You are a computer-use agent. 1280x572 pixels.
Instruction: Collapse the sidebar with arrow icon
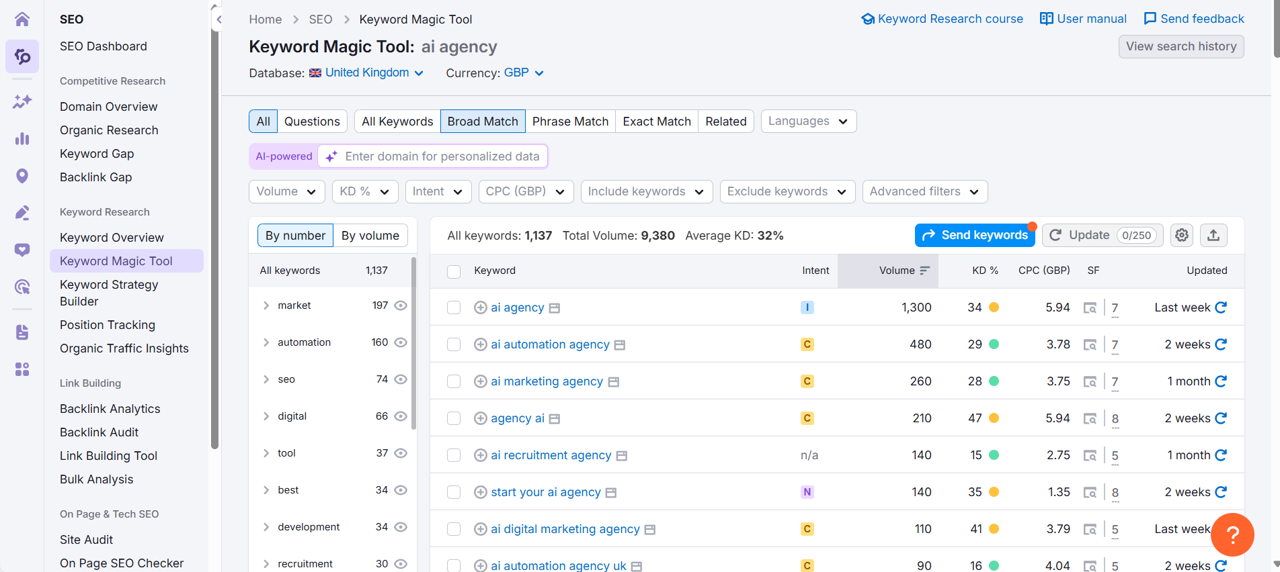(x=219, y=19)
